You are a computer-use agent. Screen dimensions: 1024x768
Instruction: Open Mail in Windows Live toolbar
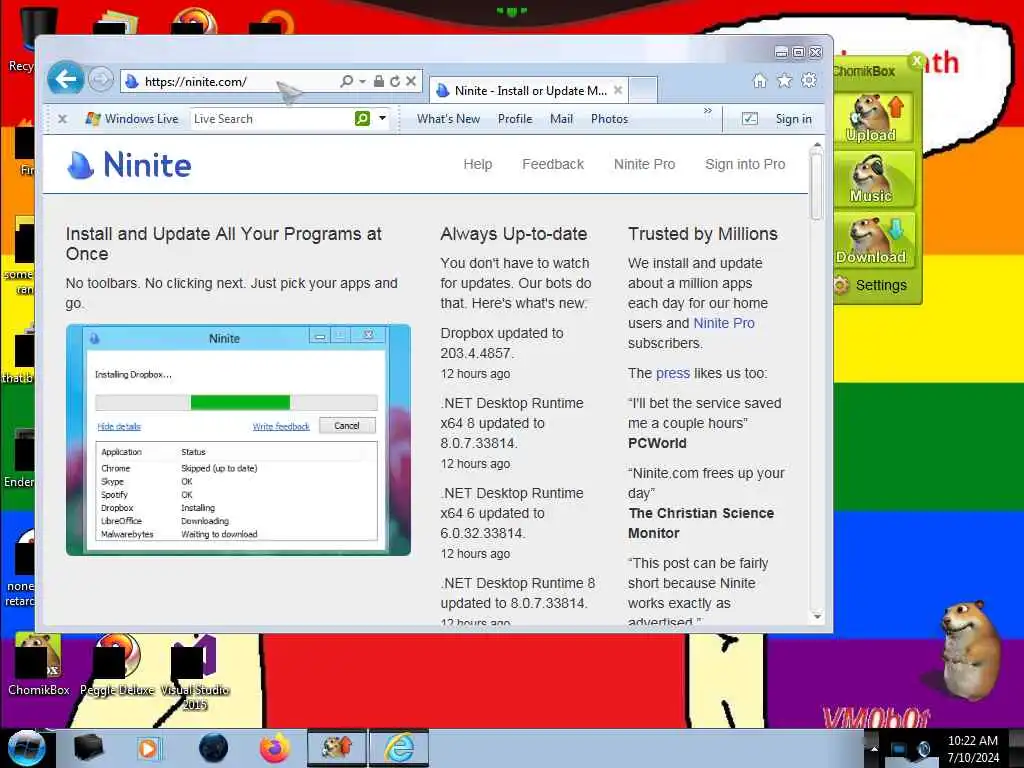(562, 119)
